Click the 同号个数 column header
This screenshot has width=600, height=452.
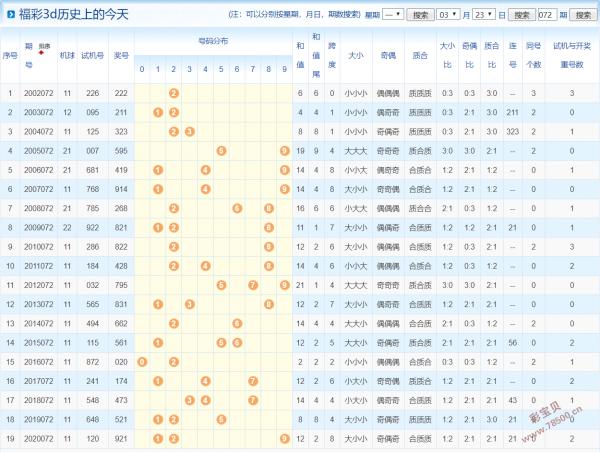533,55
